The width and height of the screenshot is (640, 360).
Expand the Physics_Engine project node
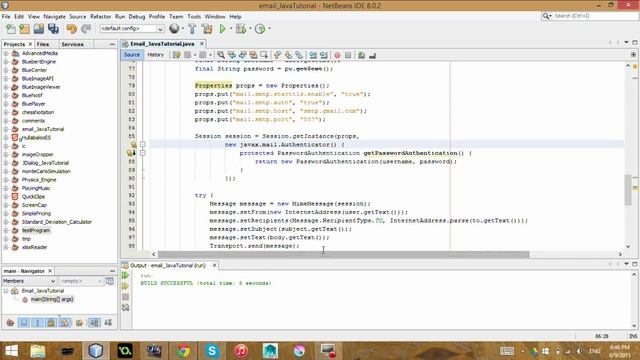pos(6,180)
